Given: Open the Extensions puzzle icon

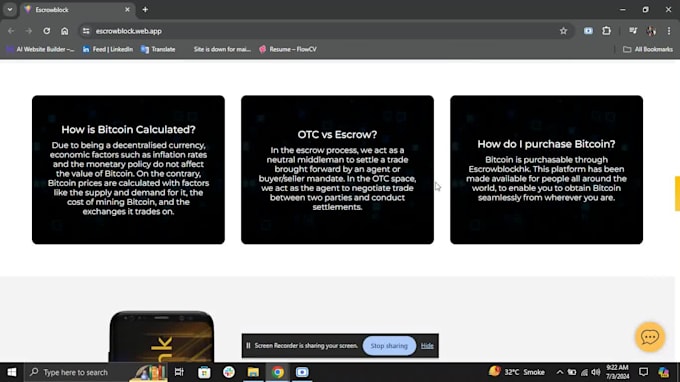Looking at the screenshot, I should [x=607, y=31].
